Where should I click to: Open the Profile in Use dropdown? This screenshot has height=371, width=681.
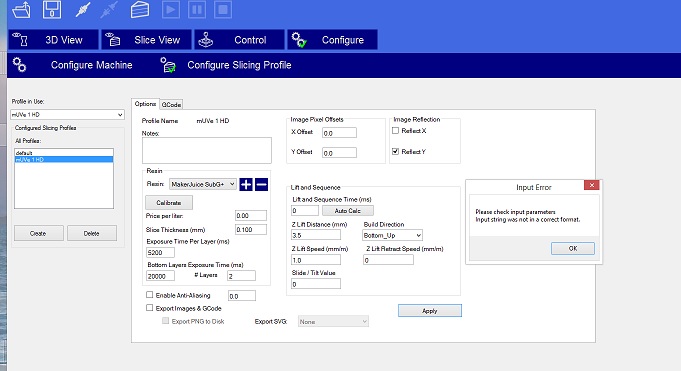(x=67, y=115)
